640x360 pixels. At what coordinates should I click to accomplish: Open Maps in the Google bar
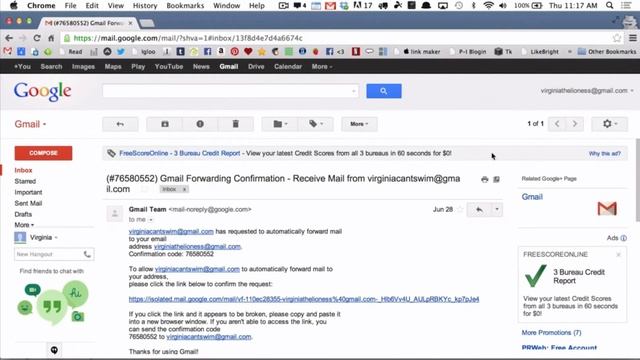coord(113,67)
